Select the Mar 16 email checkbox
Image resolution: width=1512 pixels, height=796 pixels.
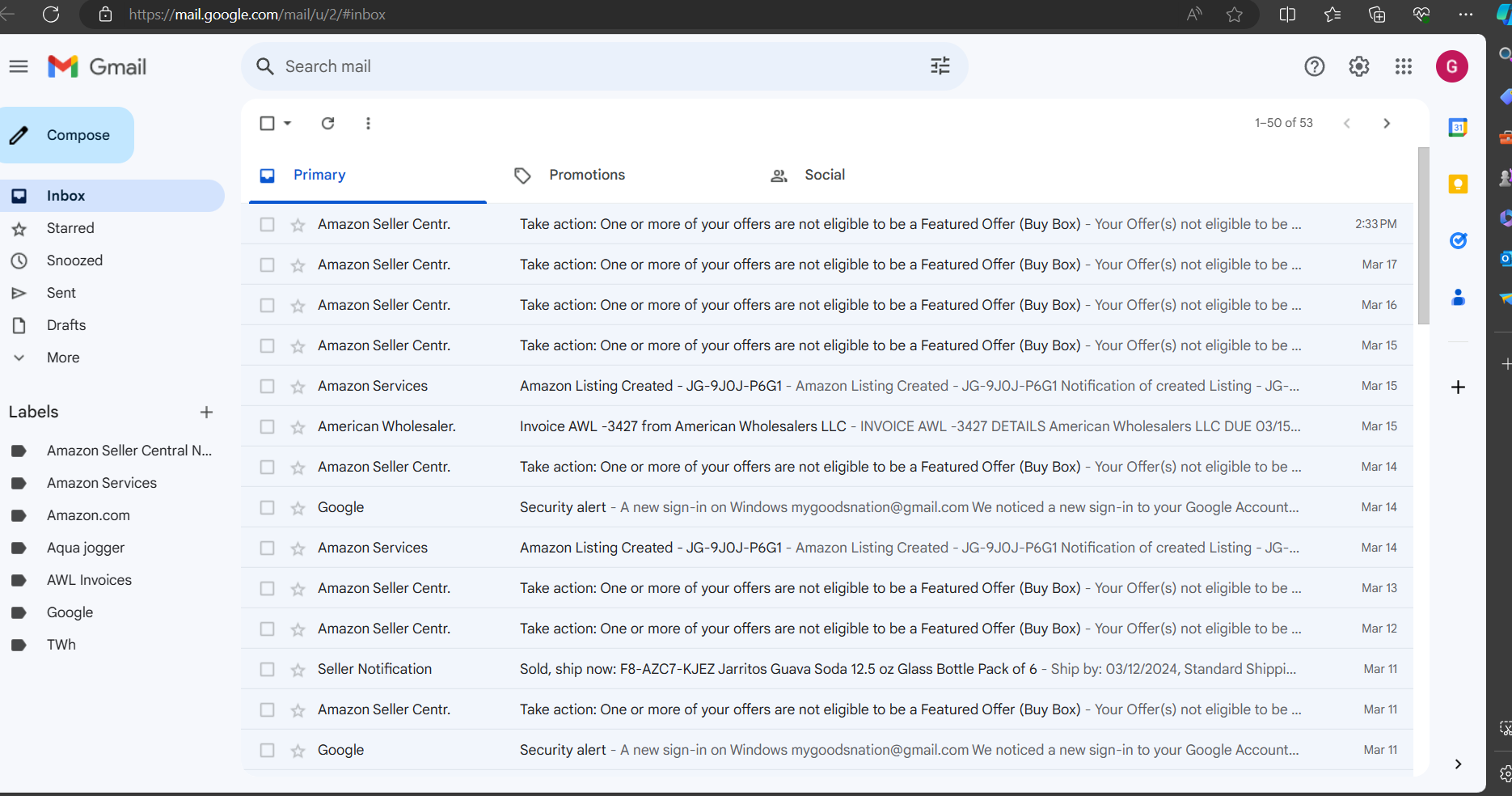(x=267, y=305)
